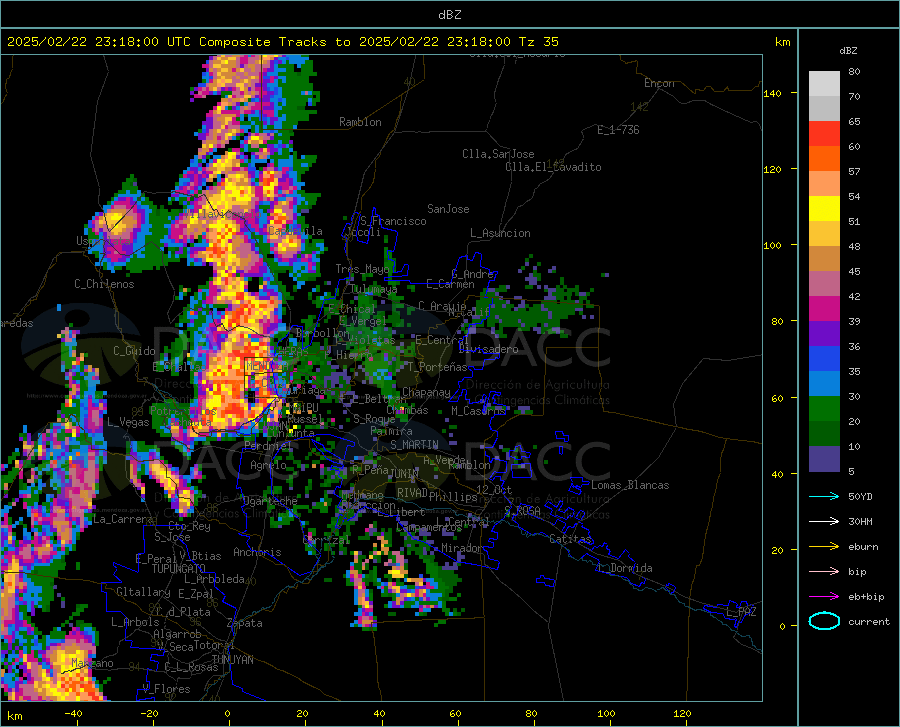This screenshot has width=900, height=727.
Task: Click the 120 km horizontal axis tick label
Action: [682, 713]
